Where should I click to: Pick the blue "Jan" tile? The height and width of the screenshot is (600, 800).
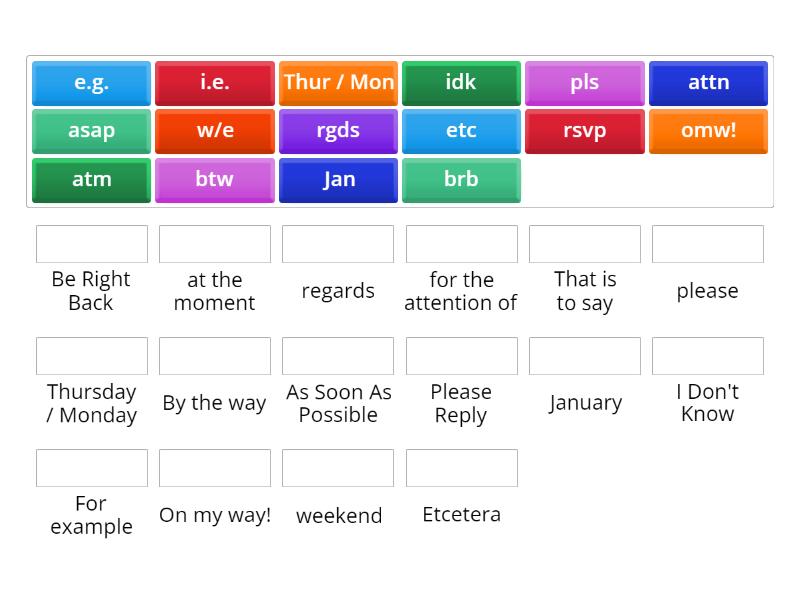click(x=338, y=180)
